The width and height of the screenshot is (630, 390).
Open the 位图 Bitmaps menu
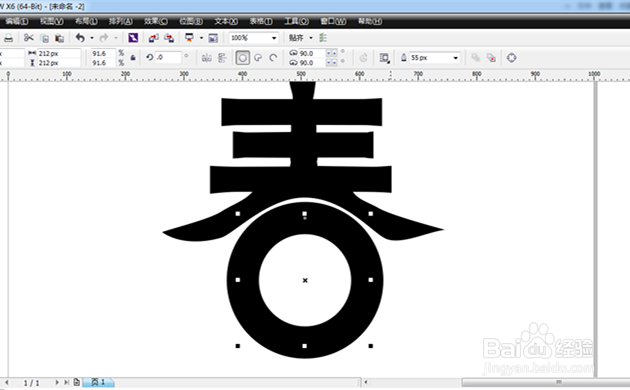(191, 21)
